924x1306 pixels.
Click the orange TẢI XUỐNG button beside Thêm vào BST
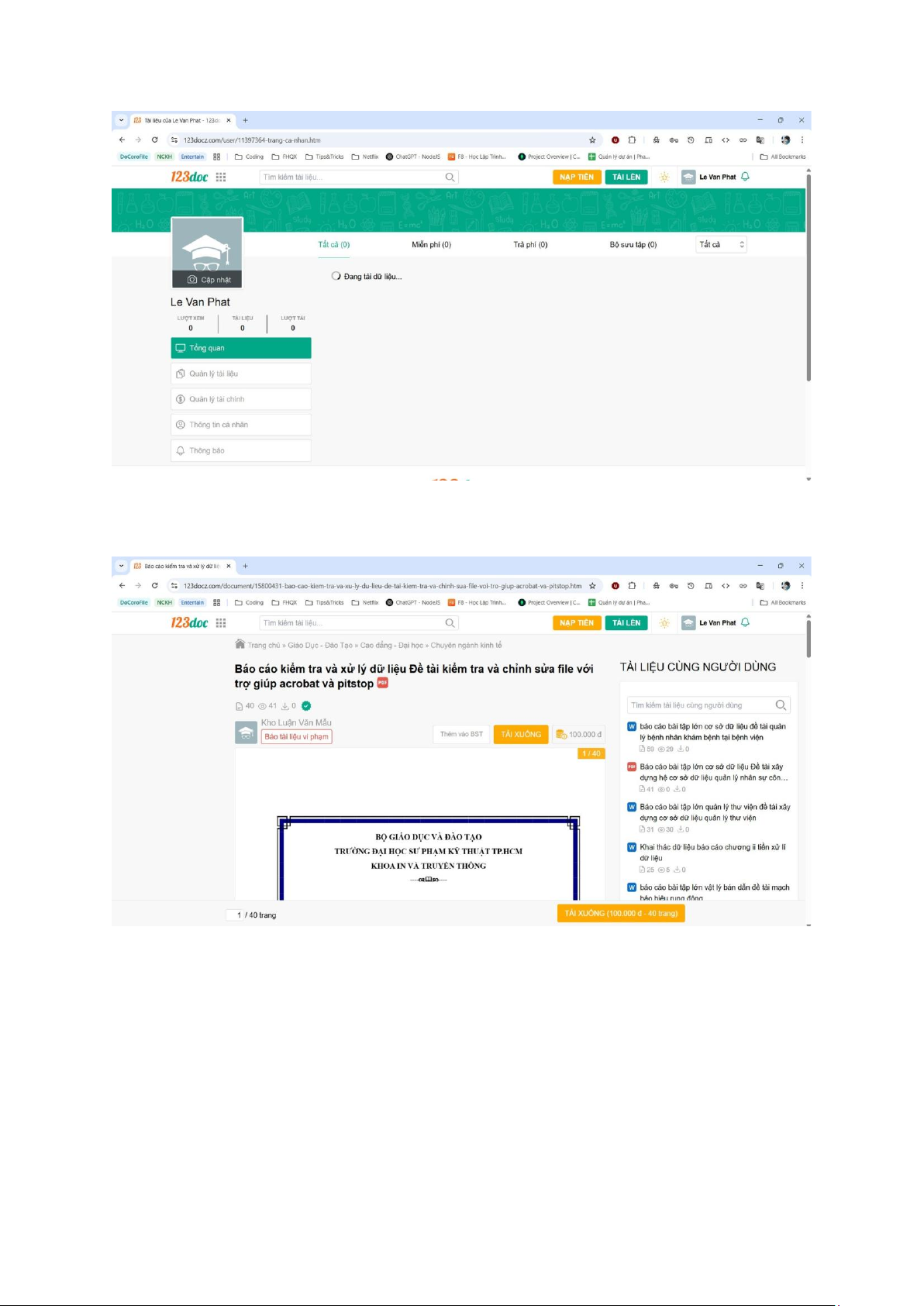521,734
